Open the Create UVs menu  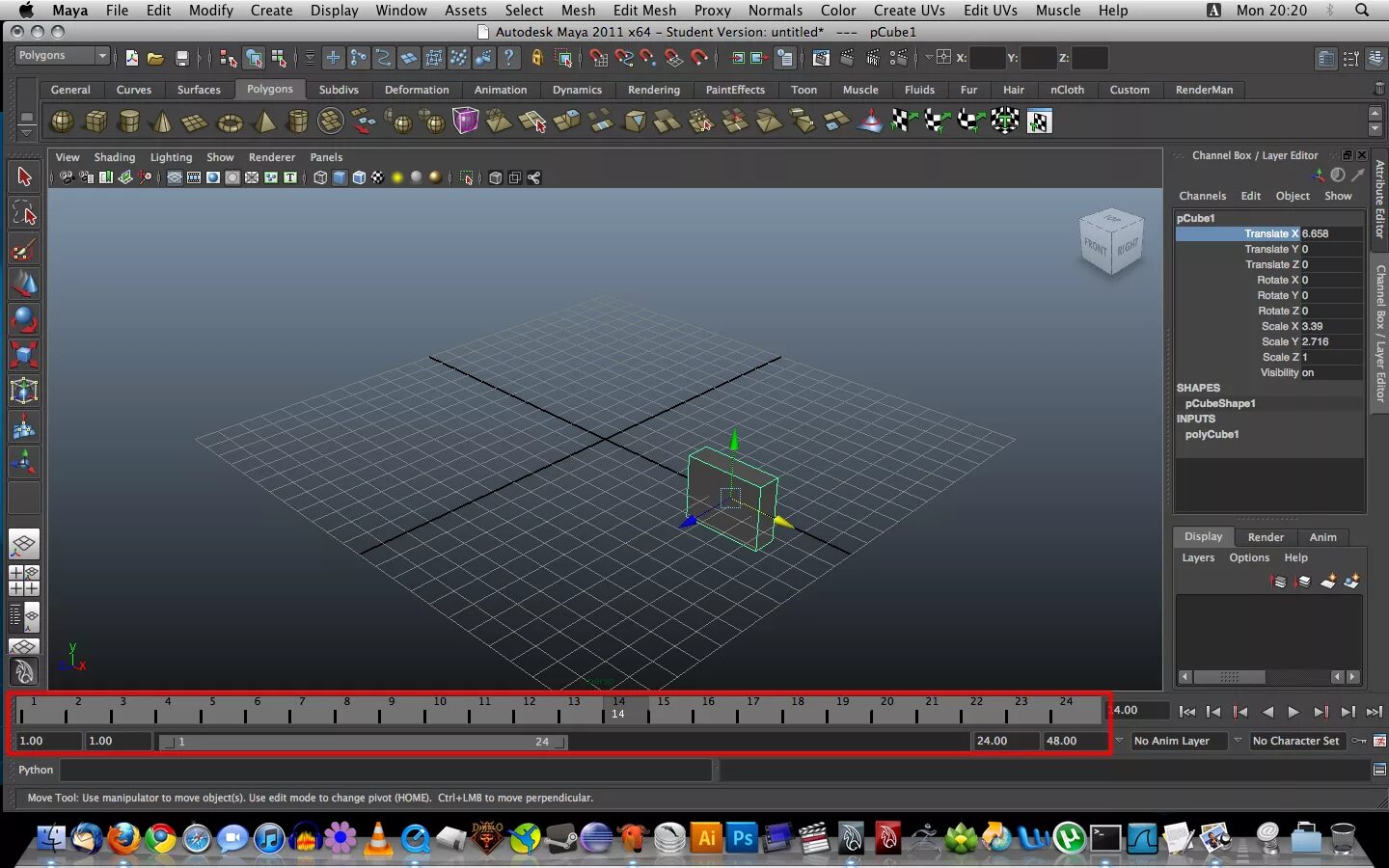point(909,10)
